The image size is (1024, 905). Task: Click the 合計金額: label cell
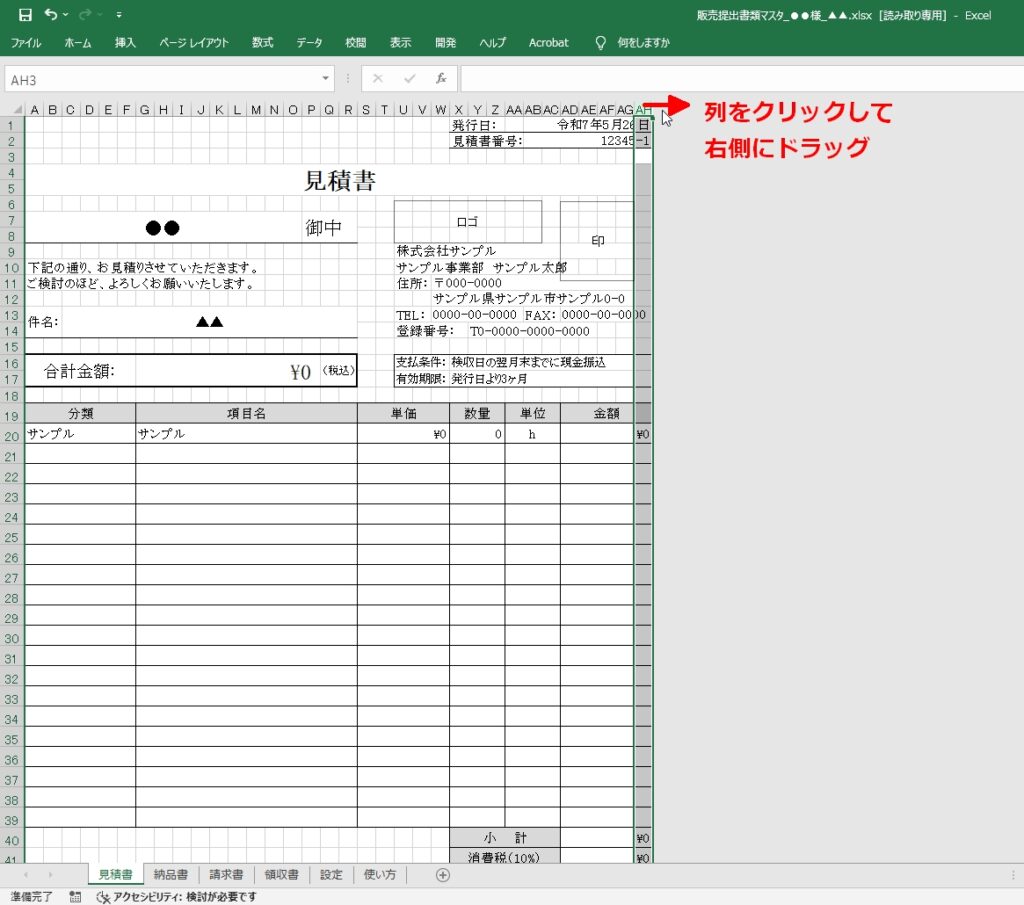79,371
